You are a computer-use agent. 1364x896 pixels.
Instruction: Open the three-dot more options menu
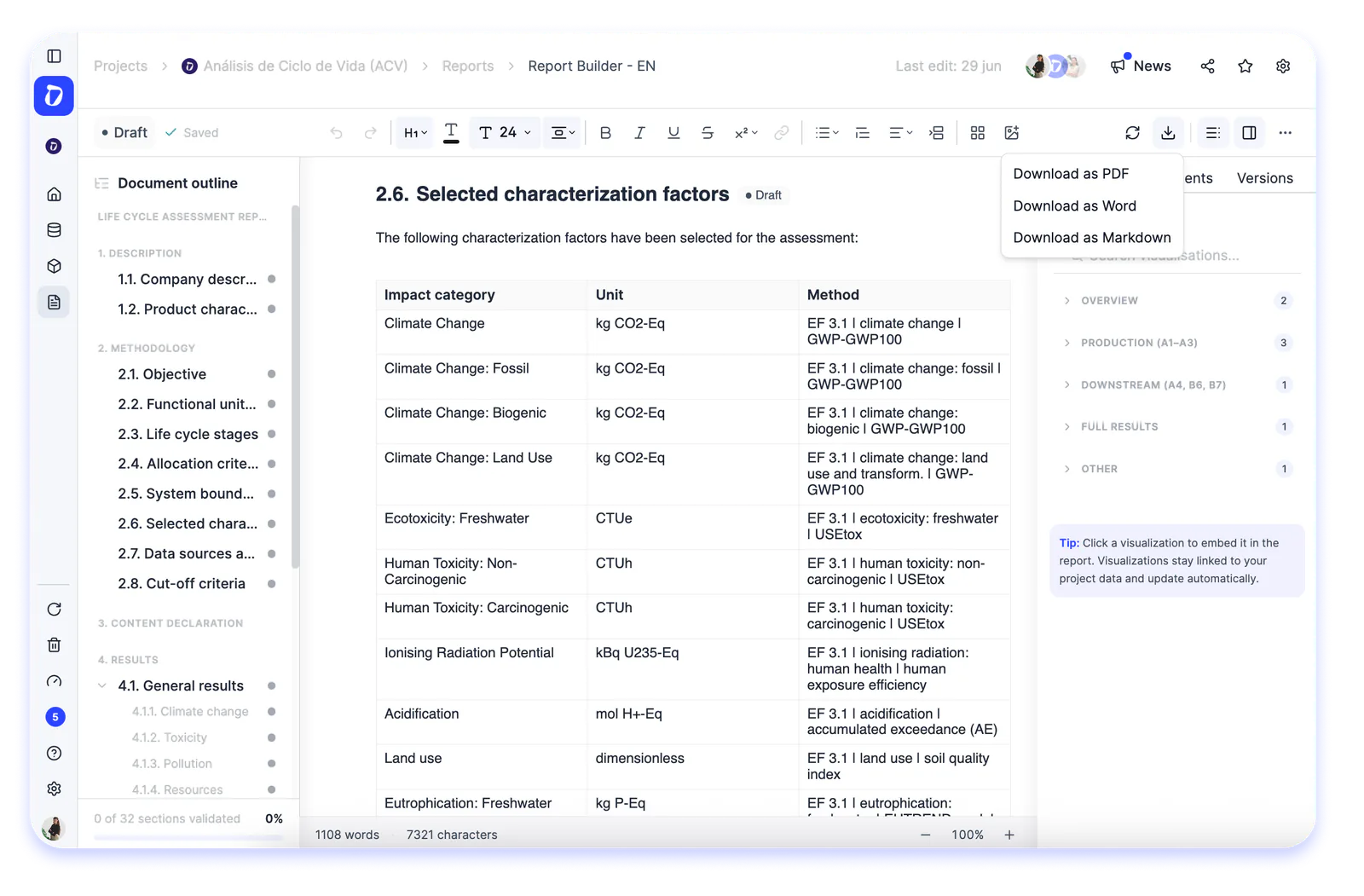[1286, 133]
